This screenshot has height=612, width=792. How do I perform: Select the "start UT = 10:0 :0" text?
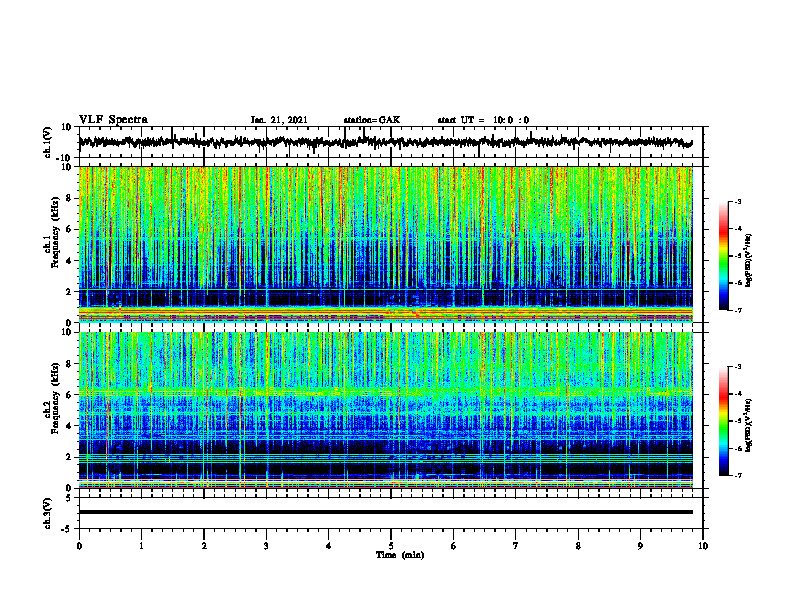[483, 120]
